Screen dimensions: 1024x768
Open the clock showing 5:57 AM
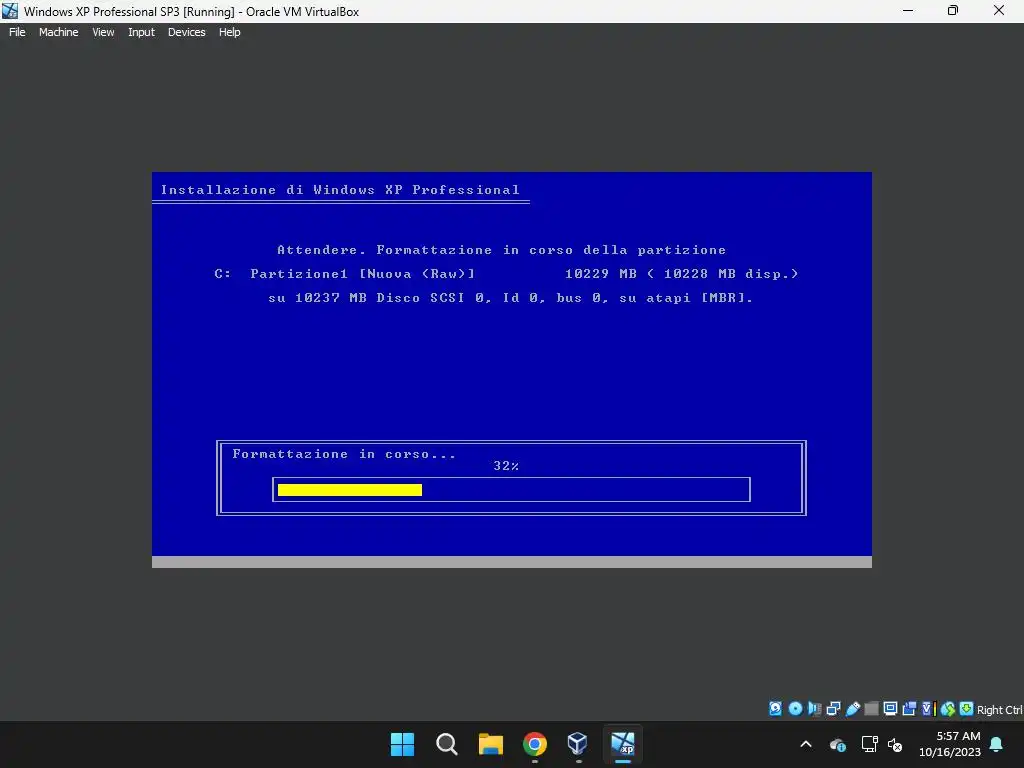[950, 744]
